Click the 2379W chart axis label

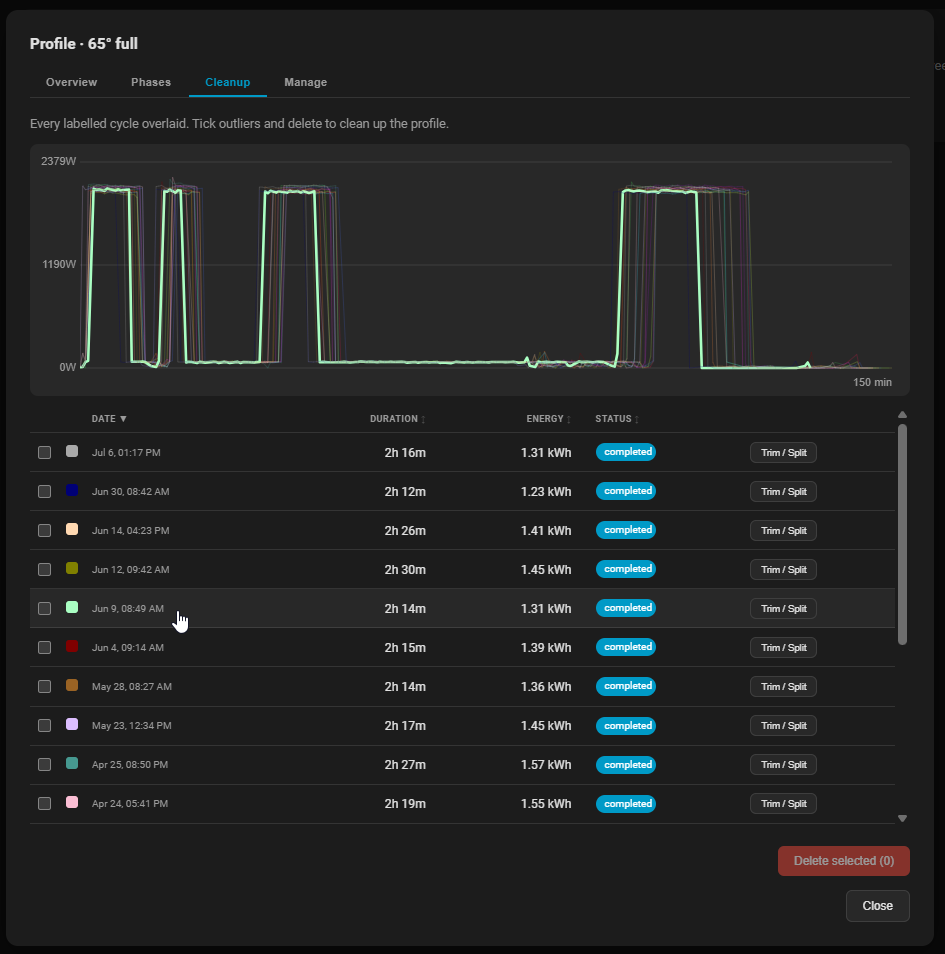[x=58, y=161]
